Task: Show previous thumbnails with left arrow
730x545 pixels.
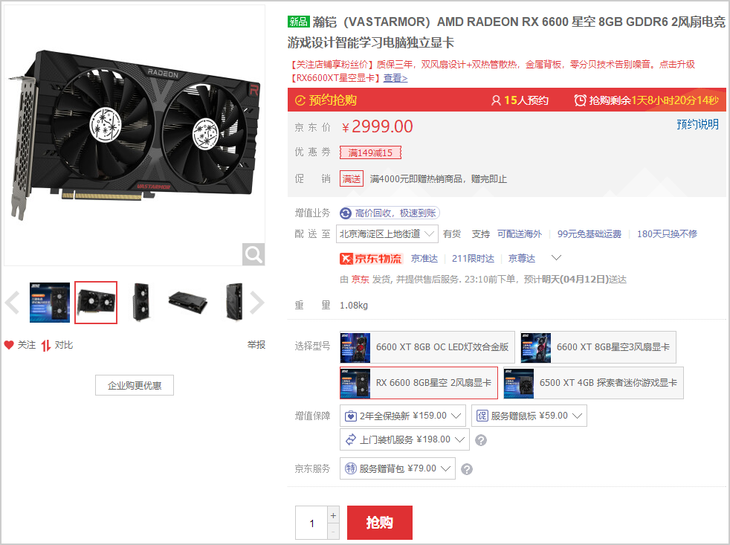Action: point(12,303)
